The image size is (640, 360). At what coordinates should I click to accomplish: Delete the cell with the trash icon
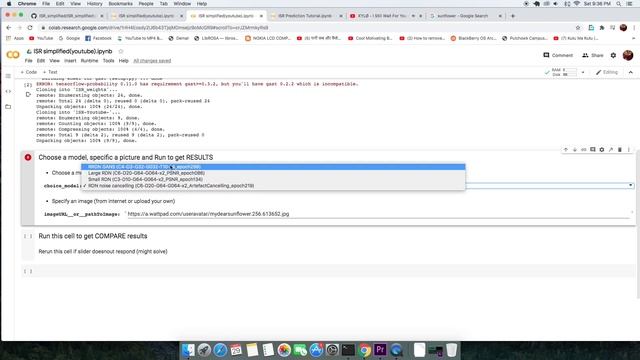620,150
